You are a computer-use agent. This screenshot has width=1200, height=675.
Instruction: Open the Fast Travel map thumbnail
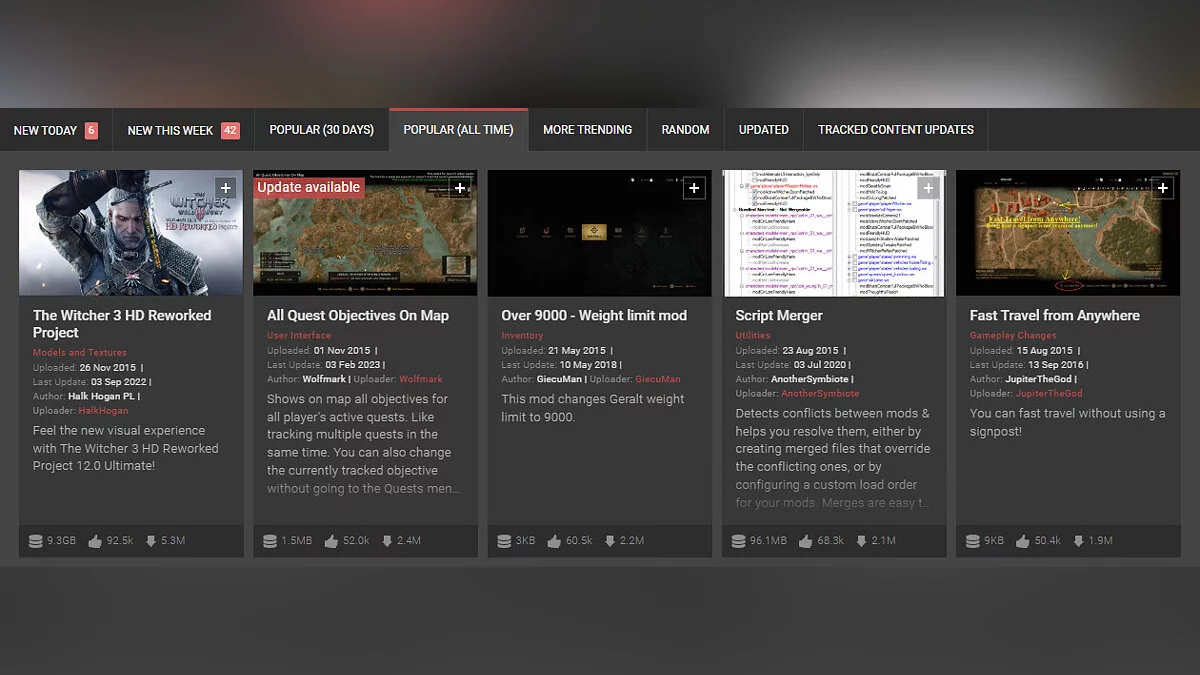(1067, 233)
